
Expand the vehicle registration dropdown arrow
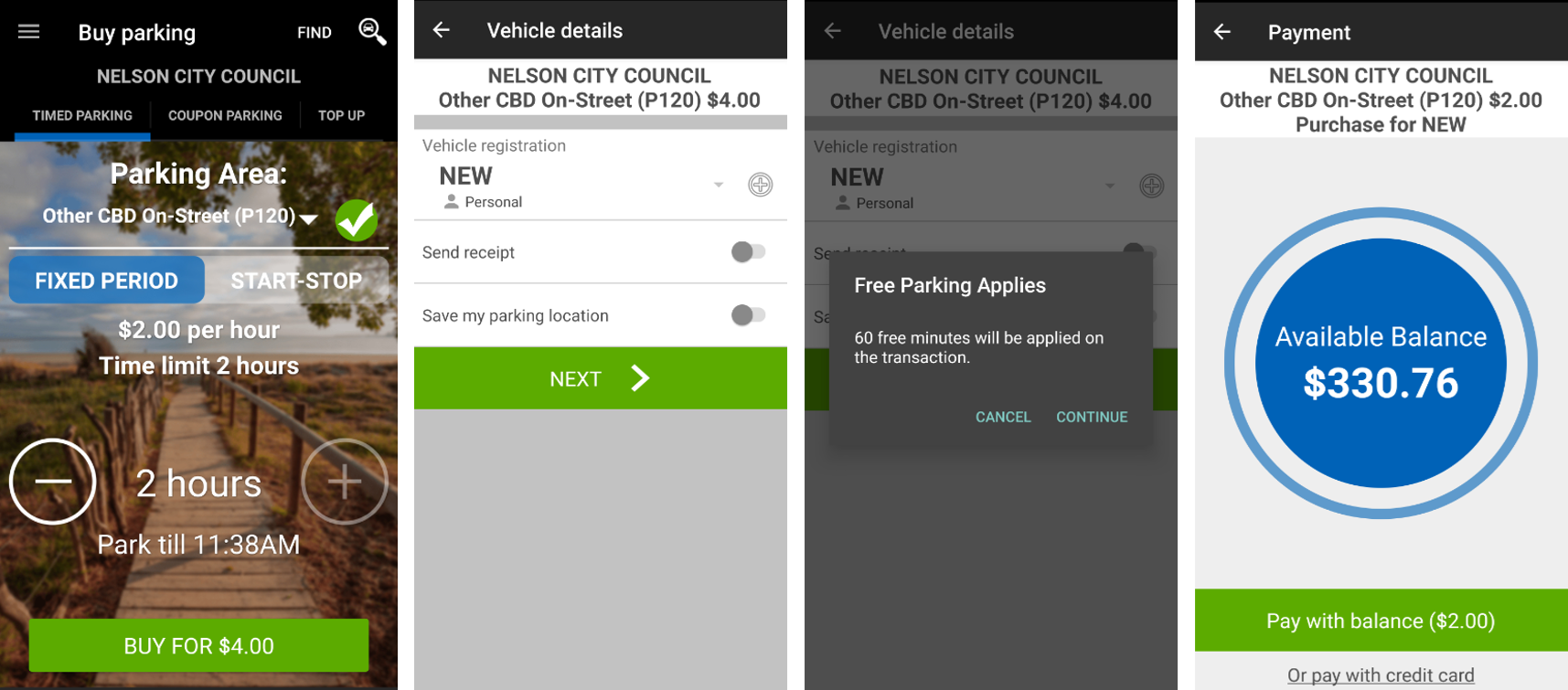(719, 185)
